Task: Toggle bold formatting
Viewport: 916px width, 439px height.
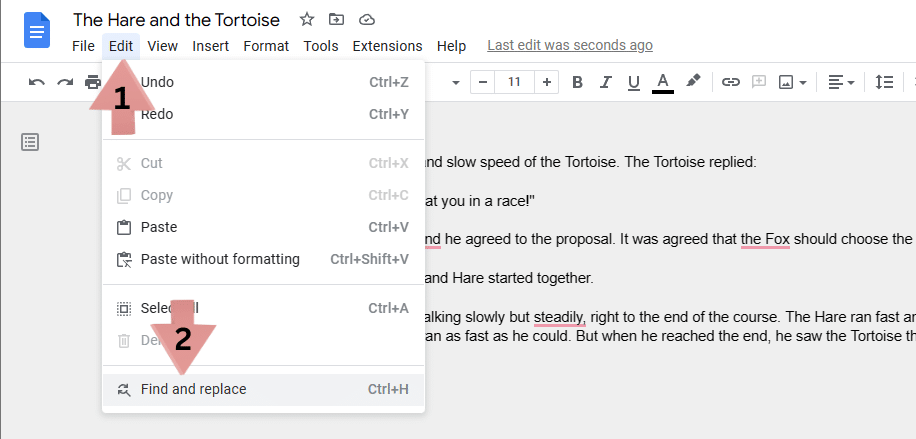Action: [x=577, y=82]
